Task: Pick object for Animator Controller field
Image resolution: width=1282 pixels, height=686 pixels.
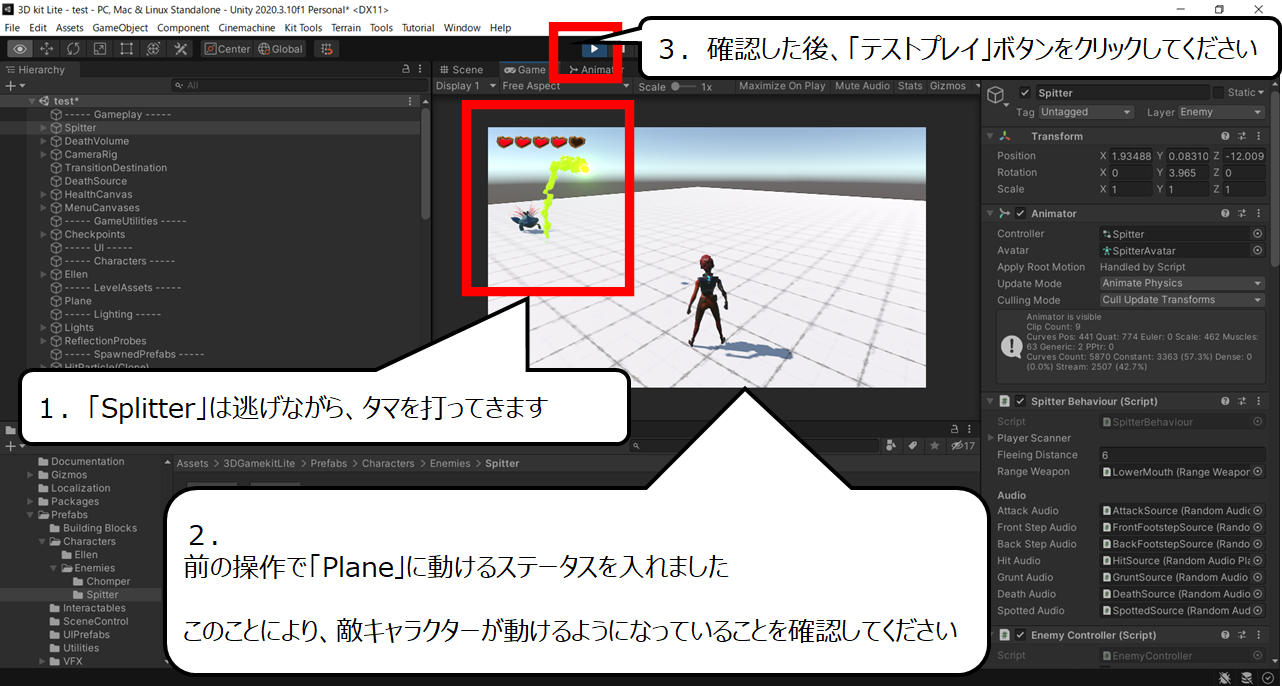Action: [x=1257, y=234]
